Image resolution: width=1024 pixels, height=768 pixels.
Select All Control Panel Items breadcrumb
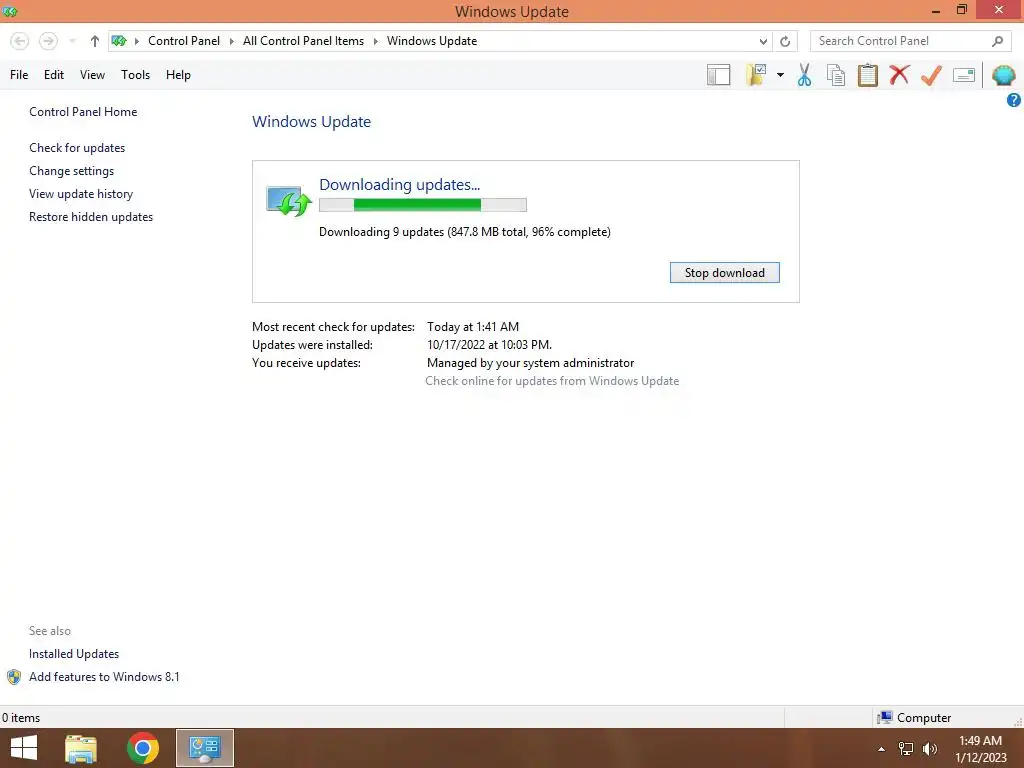(303, 40)
